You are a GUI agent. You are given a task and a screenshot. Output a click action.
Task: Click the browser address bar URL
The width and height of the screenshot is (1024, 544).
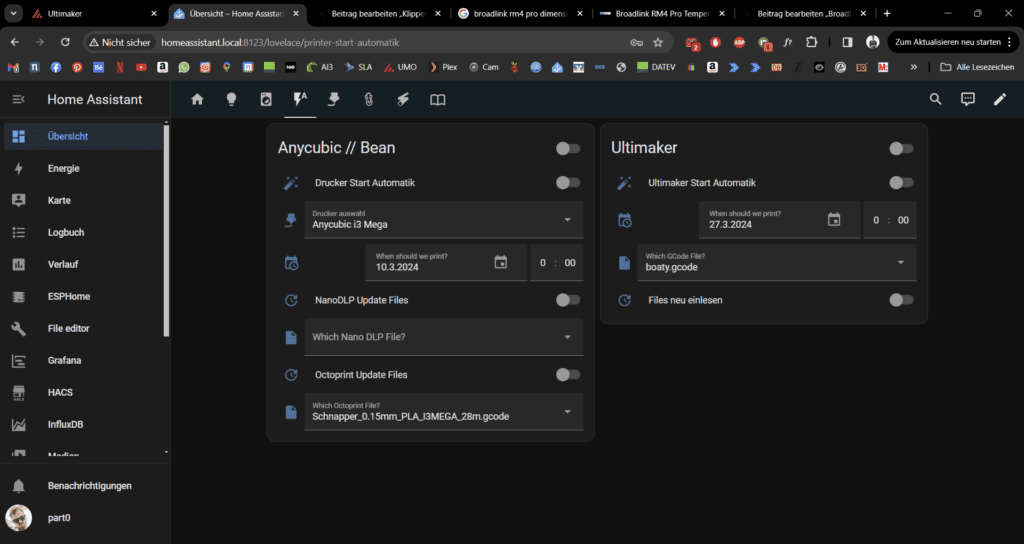pyautogui.click(x=280, y=42)
